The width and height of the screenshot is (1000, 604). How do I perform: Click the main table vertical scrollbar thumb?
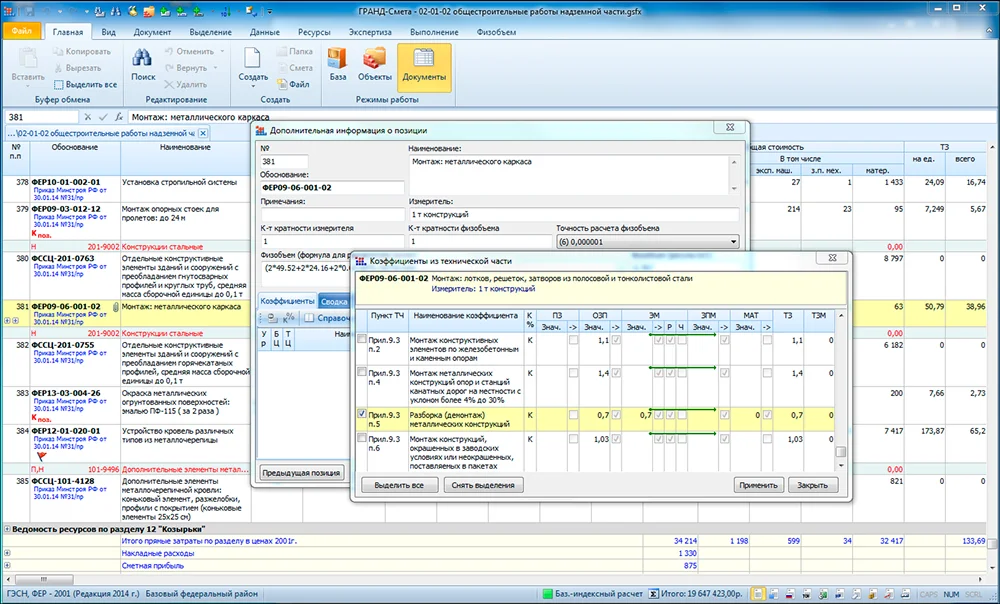992,543
